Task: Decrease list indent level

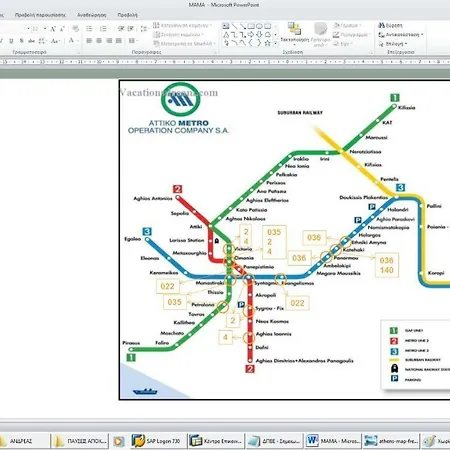Action: point(121,29)
